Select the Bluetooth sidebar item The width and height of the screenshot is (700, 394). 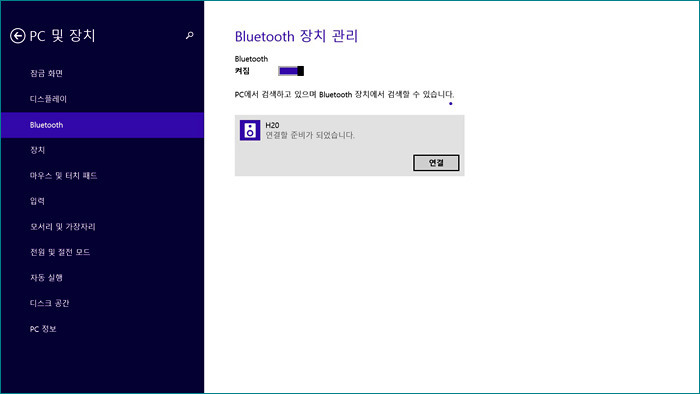click(x=102, y=125)
